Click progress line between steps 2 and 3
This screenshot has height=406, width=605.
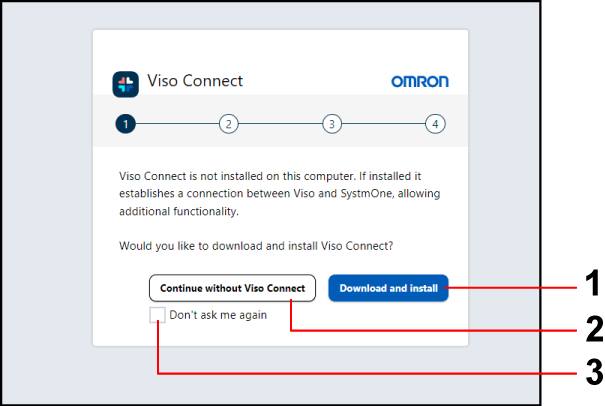(x=280, y=124)
